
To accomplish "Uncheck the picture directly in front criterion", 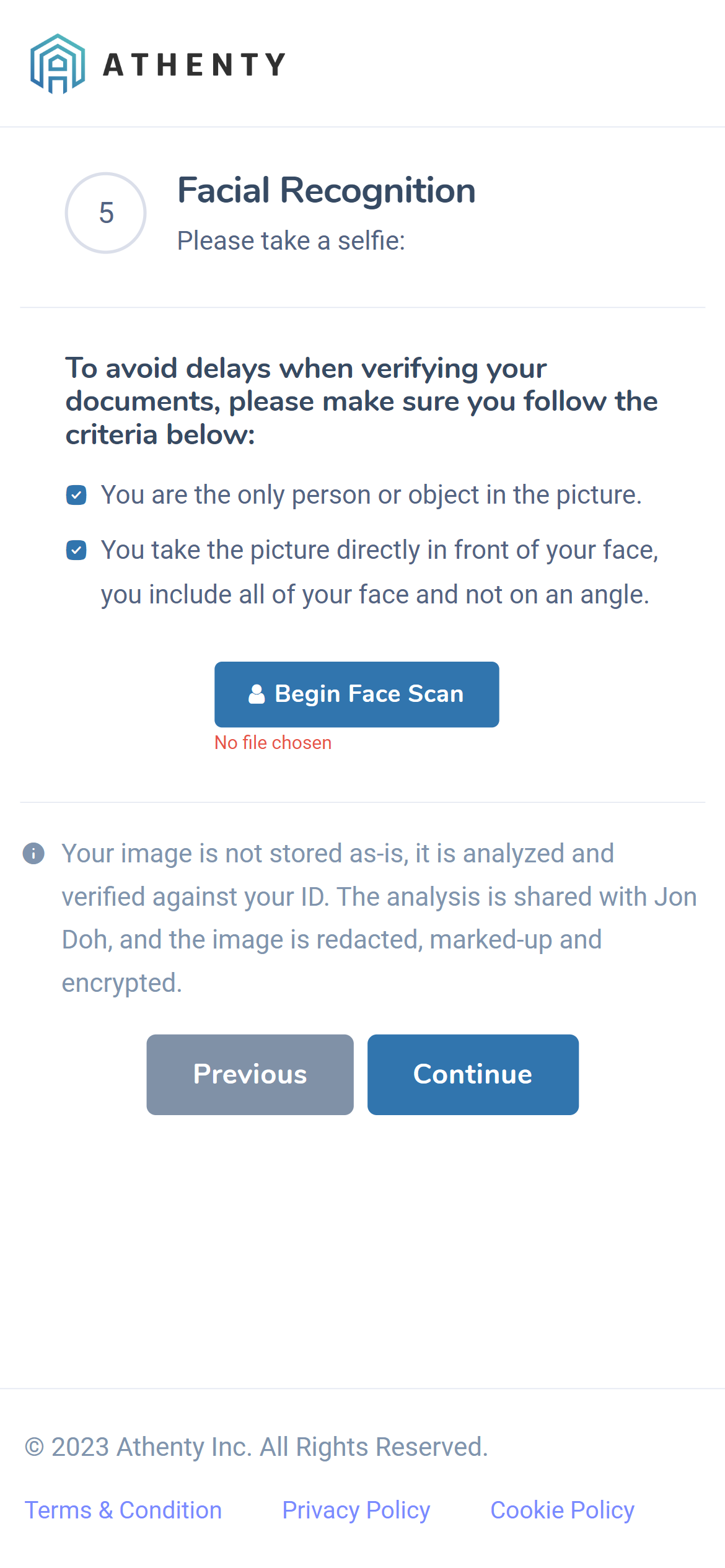I will [76, 549].
